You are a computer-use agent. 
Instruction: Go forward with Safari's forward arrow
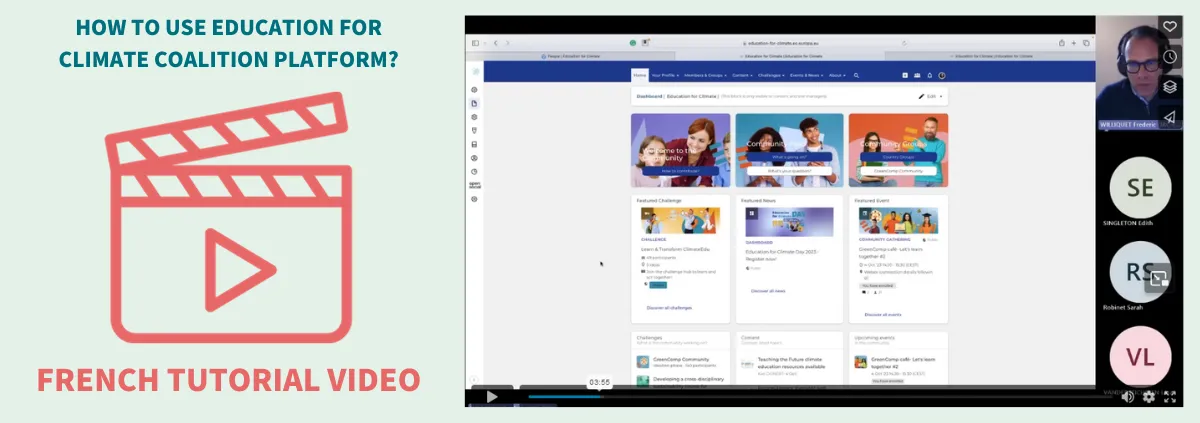[507, 43]
